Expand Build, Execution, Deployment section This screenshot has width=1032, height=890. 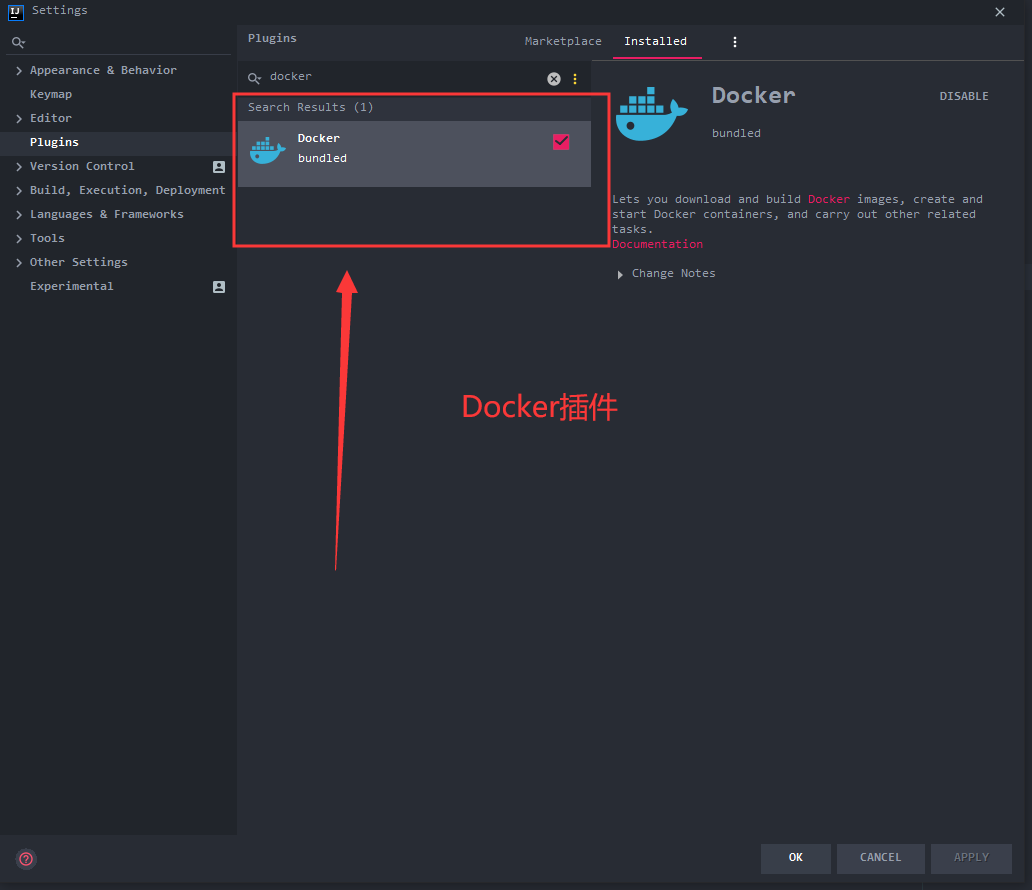pos(19,190)
